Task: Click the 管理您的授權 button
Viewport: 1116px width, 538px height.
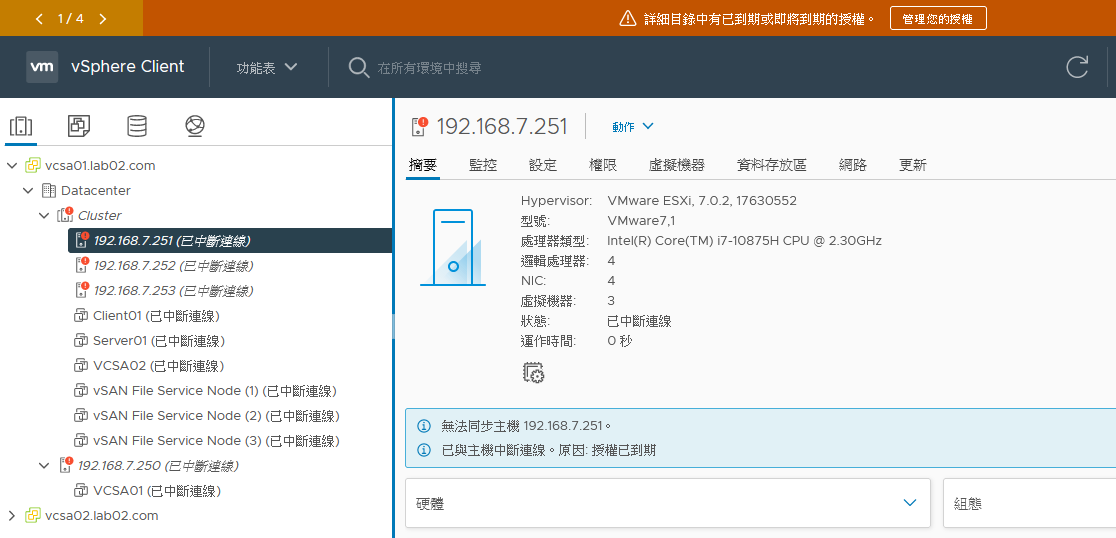Action: click(938, 19)
